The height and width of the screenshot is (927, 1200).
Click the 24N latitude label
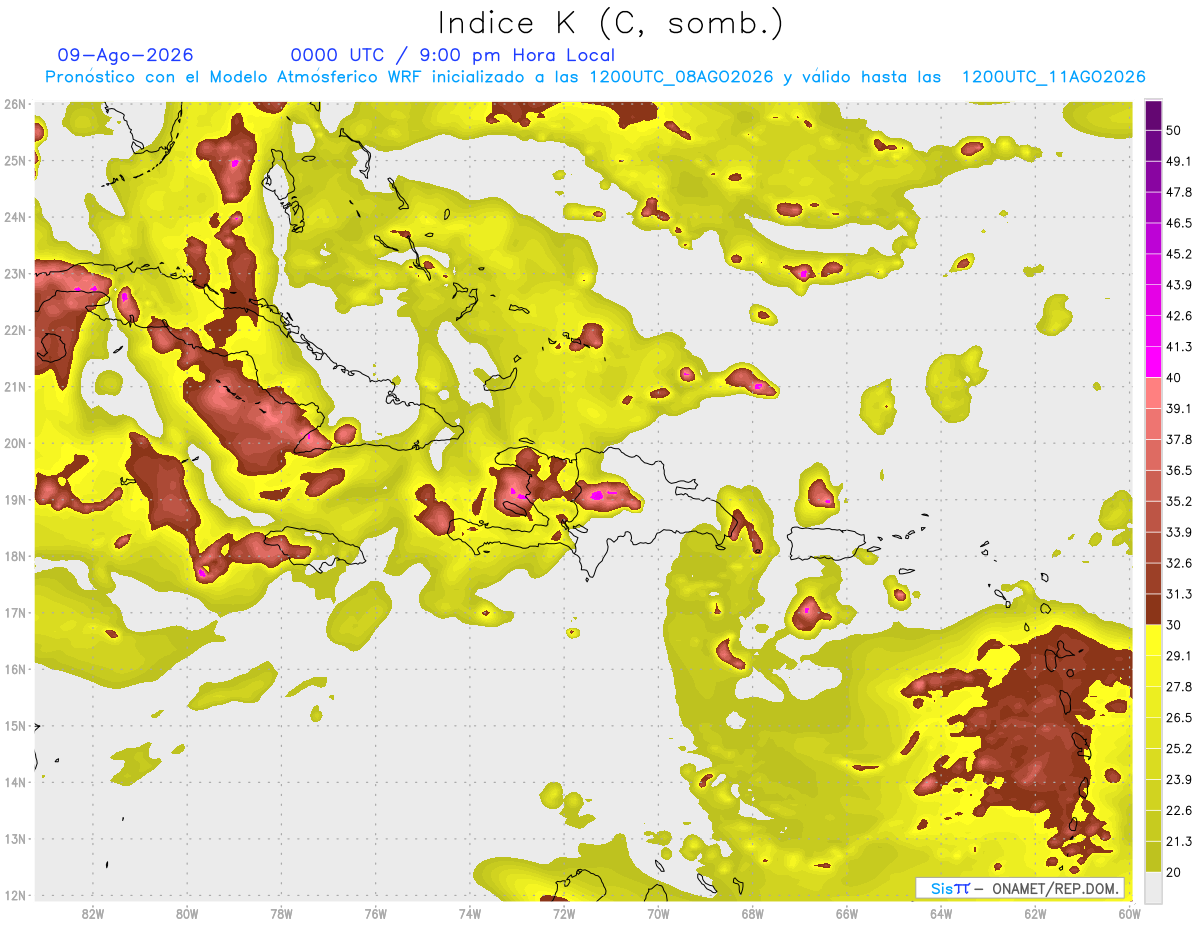pos(15,217)
